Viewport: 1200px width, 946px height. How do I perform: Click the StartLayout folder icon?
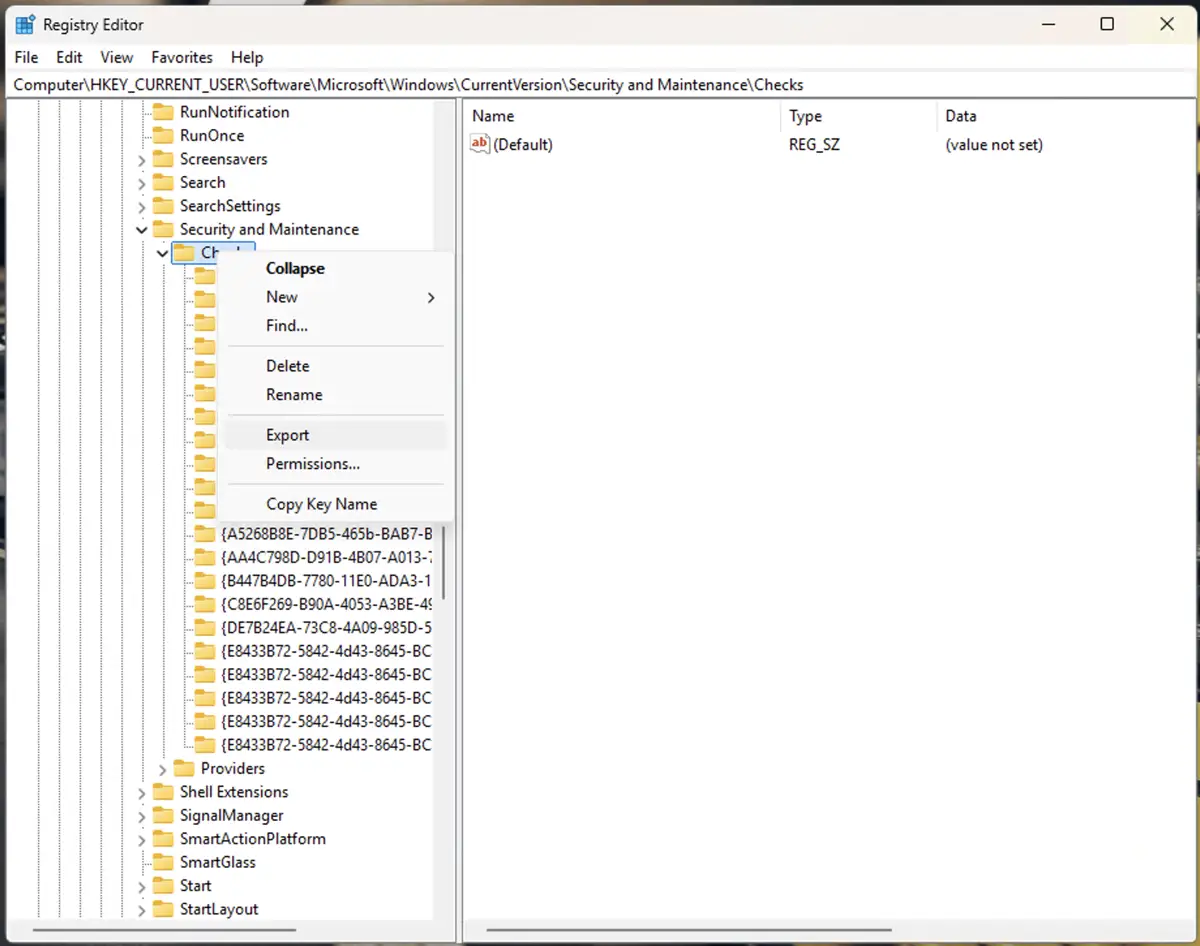[163, 909]
